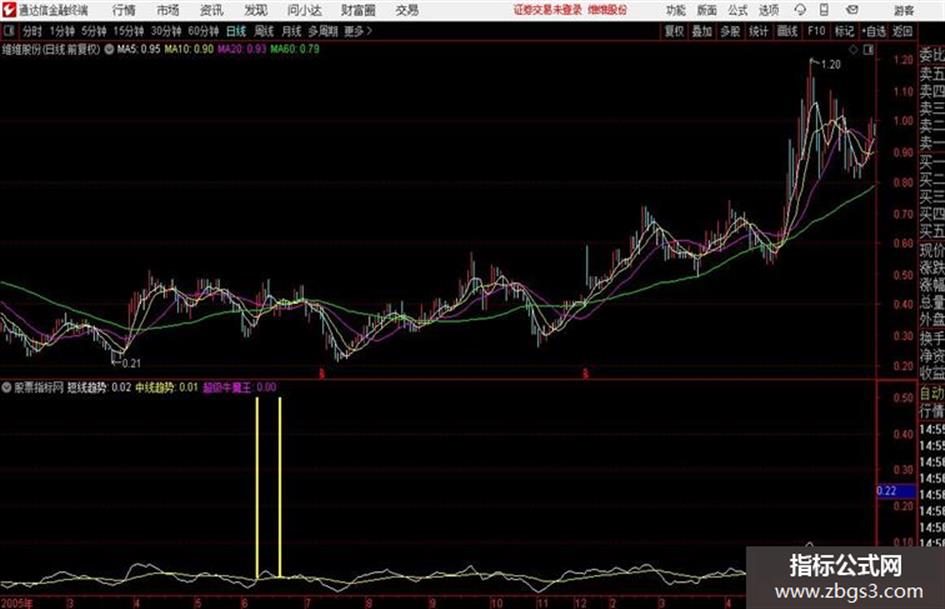
Task: Open the 版面 menu
Action: (x=707, y=10)
